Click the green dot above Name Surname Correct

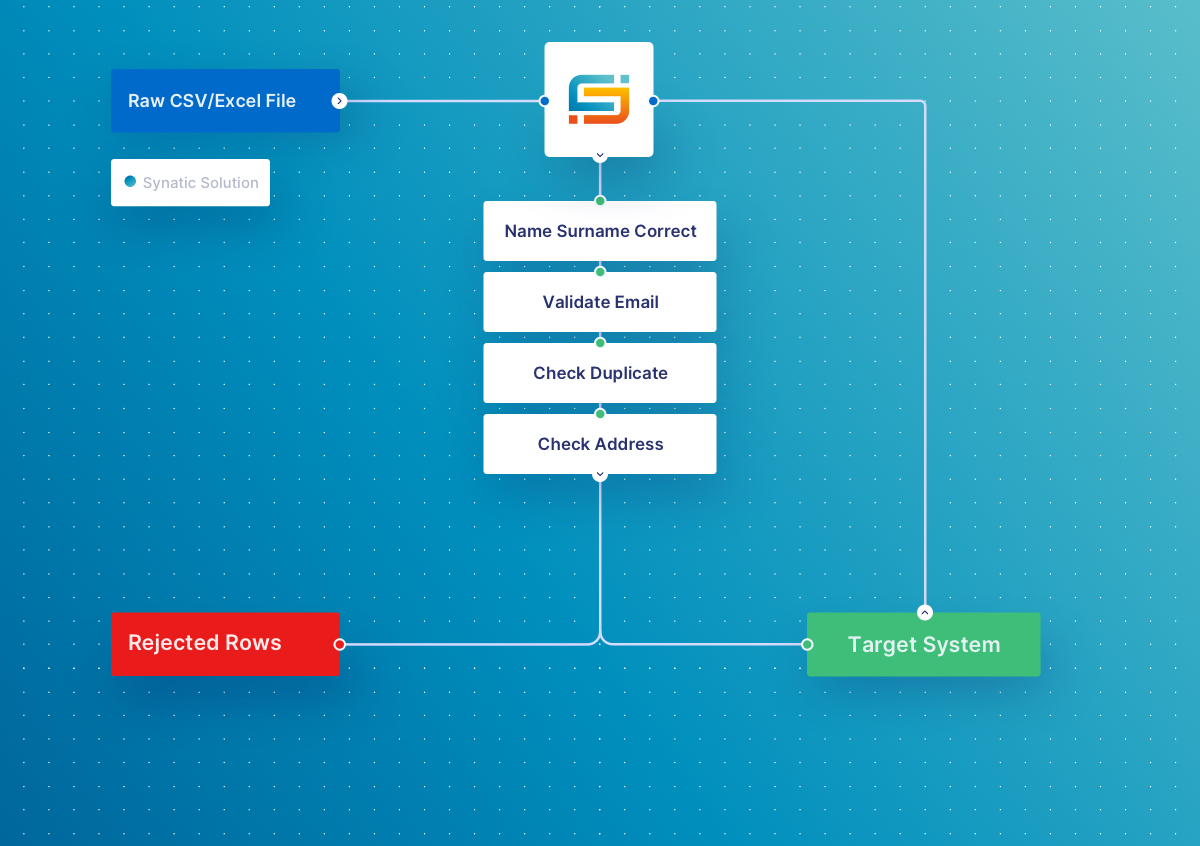tap(600, 201)
